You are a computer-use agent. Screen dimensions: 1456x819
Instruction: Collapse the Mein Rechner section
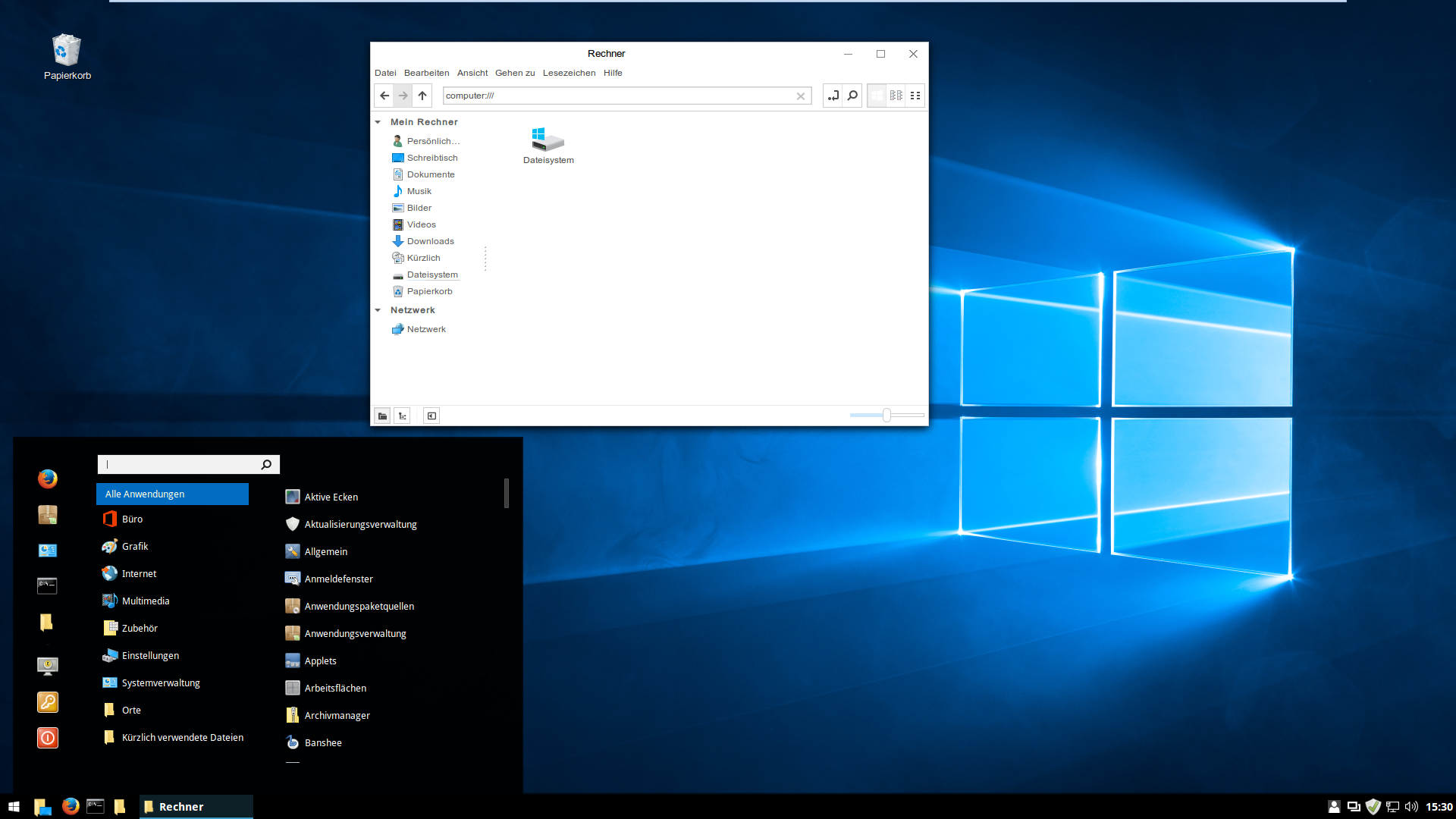point(378,122)
